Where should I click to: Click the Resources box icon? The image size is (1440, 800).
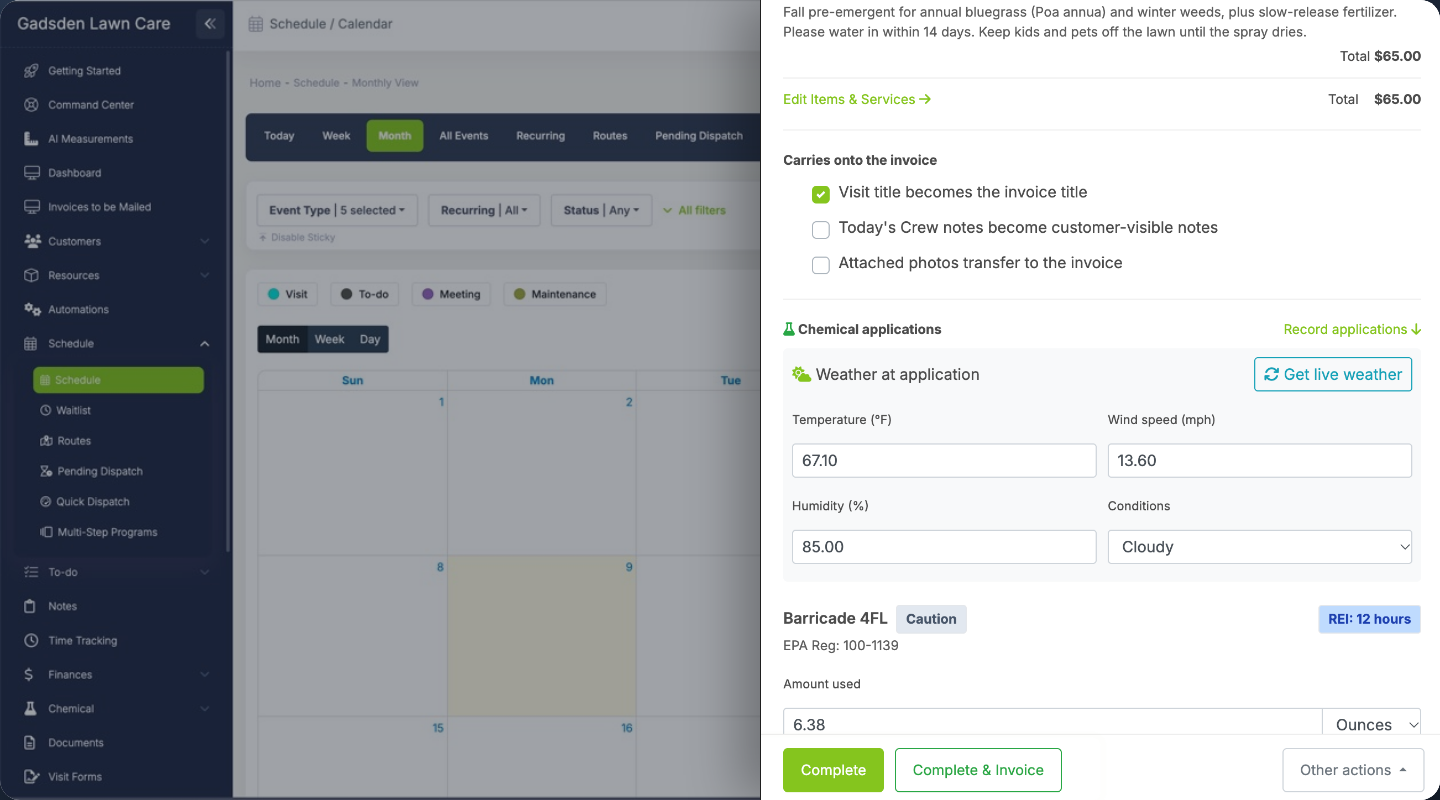coord(32,275)
